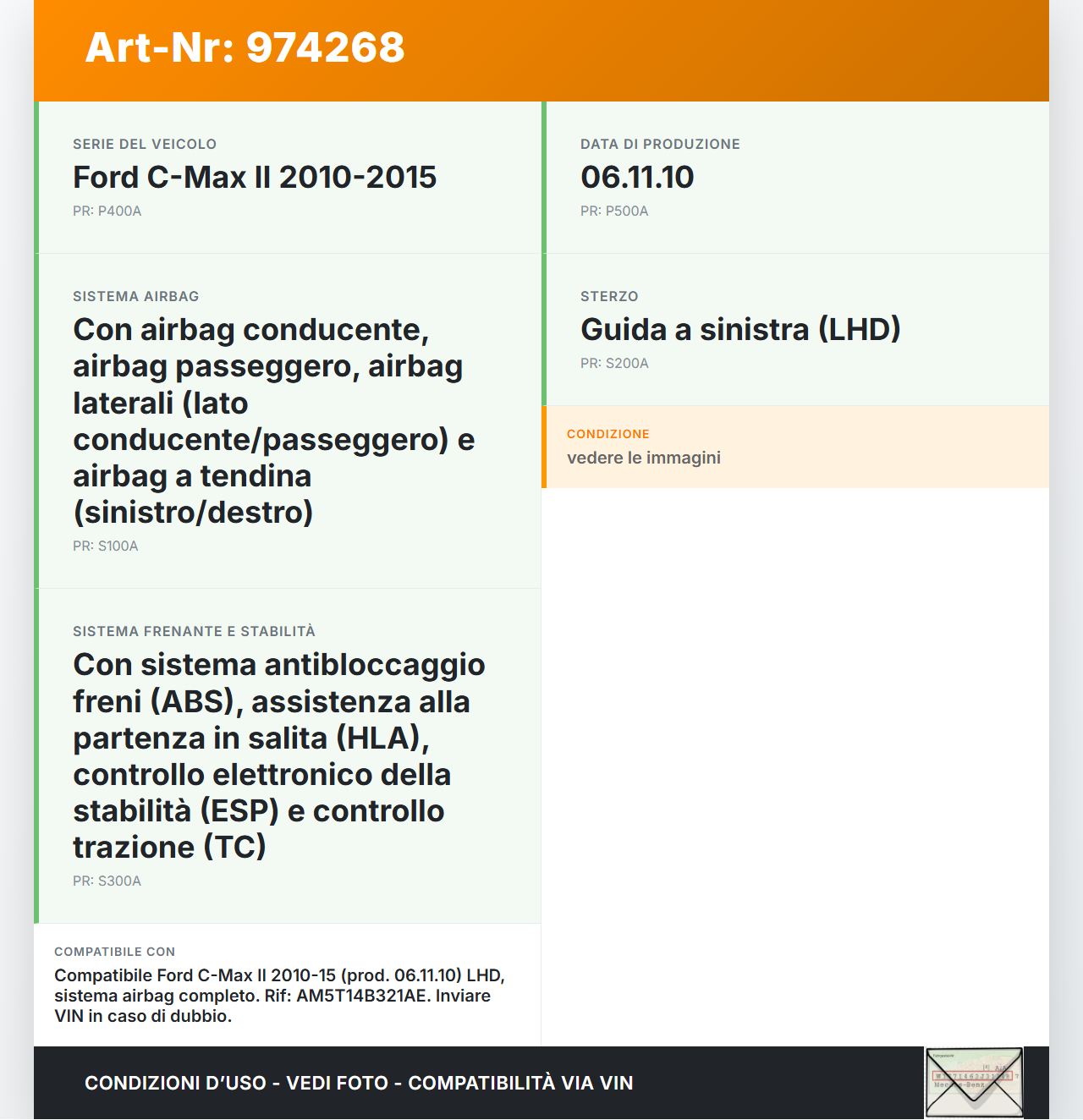This screenshot has height=1120, width=1083.
Task: Click the Art-Nr: 974268 header title
Action: pos(245,47)
